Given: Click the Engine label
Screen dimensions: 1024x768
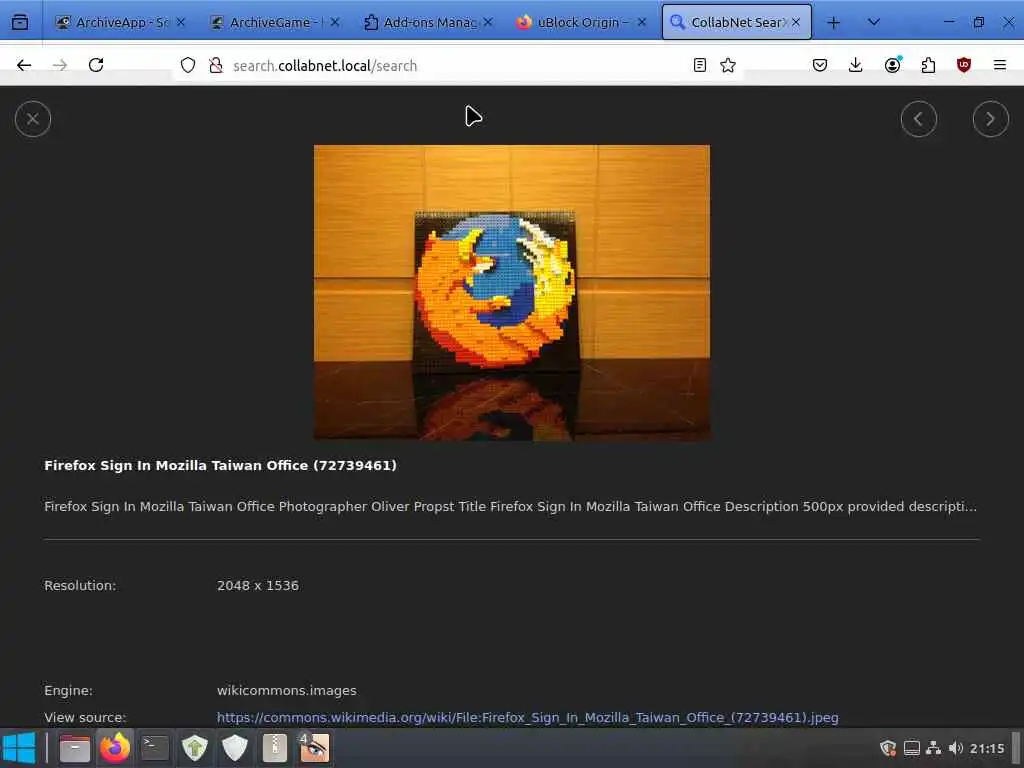Looking at the screenshot, I should (68, 691).
